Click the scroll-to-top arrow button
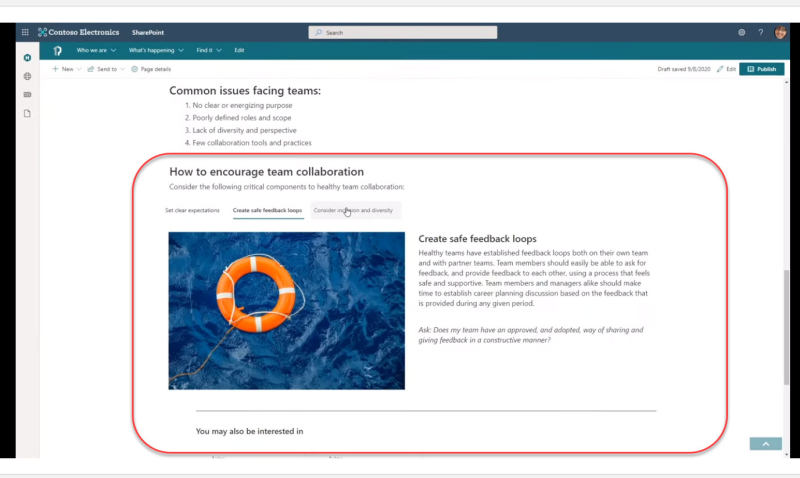Viewport: 800px width, 478px height. [x=765, y=444]
